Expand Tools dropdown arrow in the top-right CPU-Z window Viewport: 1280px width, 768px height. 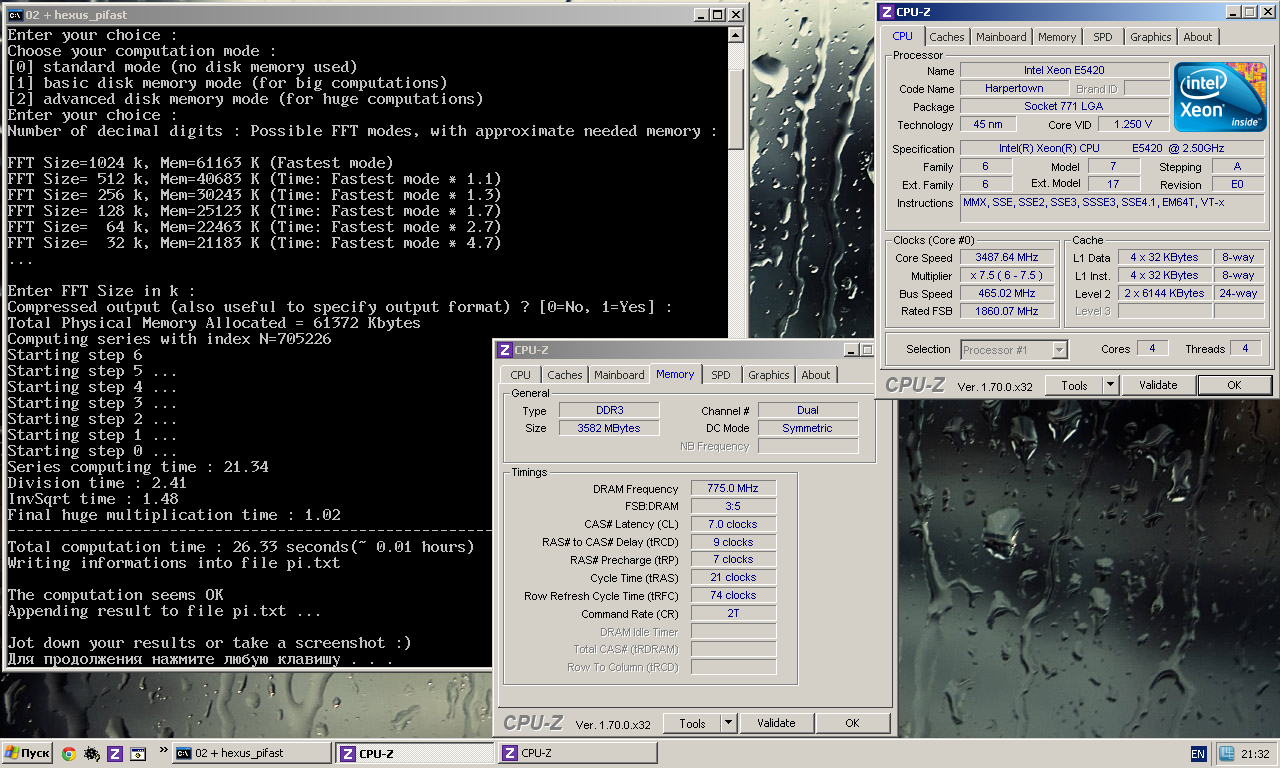click(x=1110, y=385)
